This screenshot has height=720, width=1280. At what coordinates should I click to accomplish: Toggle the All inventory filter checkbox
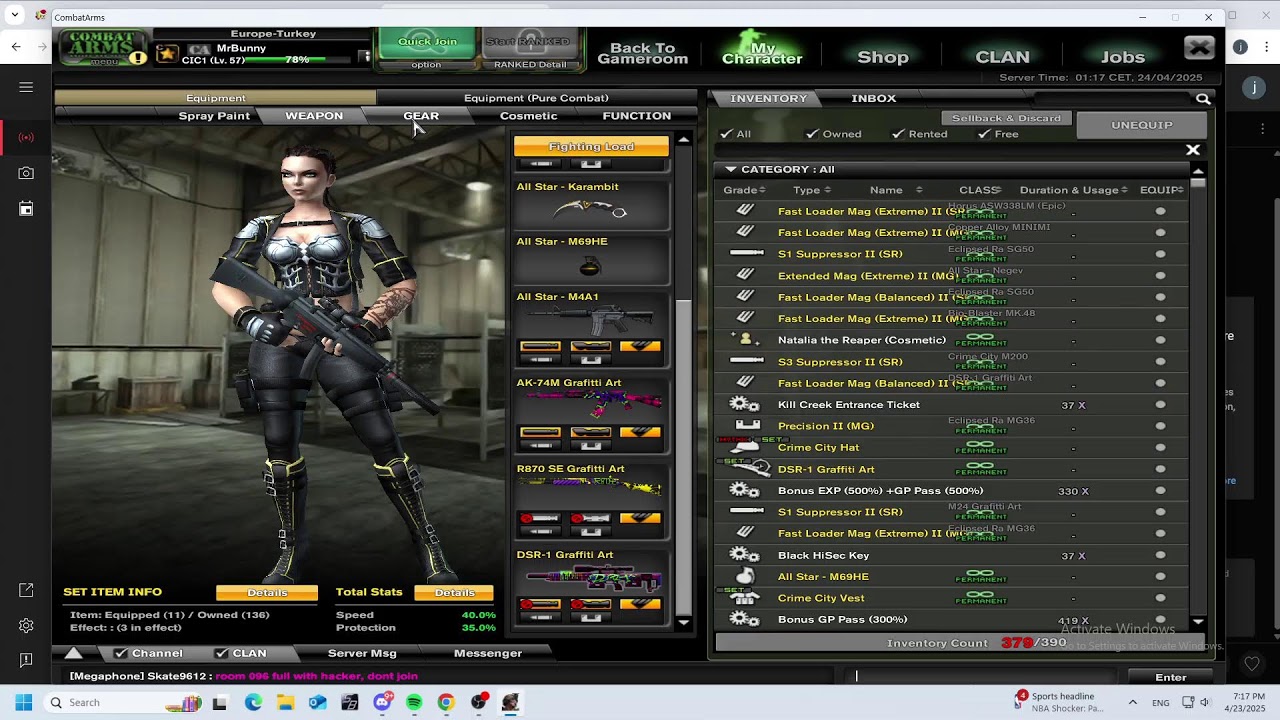[726, 134]
